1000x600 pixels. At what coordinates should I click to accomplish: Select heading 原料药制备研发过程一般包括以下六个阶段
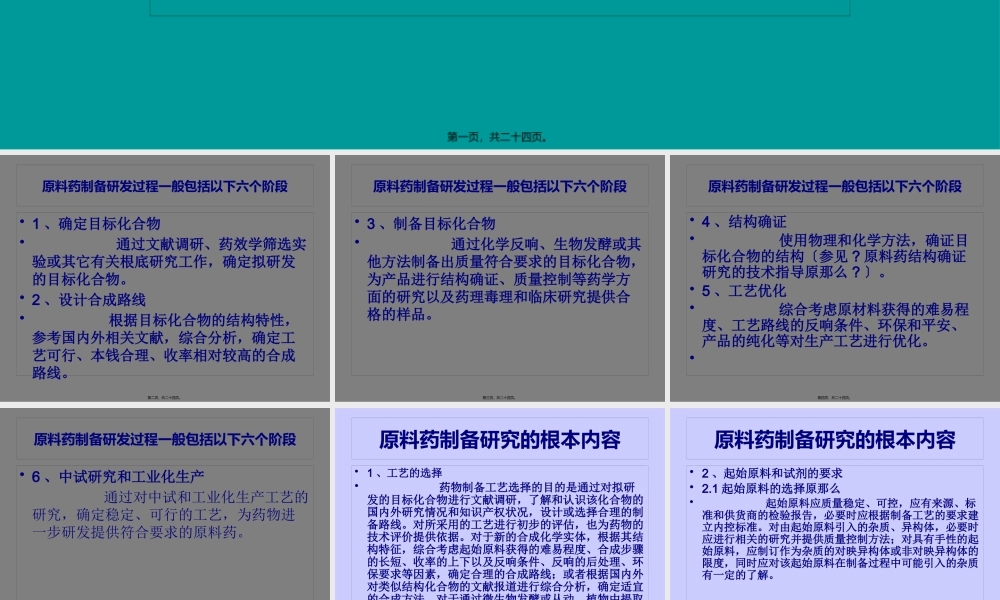[x=165, y=185]
